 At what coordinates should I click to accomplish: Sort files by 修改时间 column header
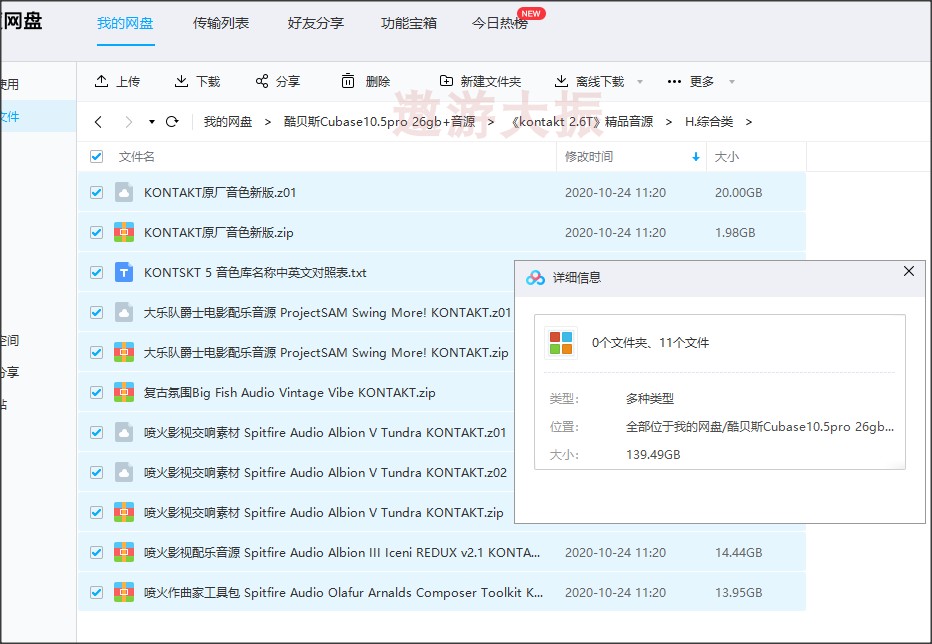(x=588, y=156)
